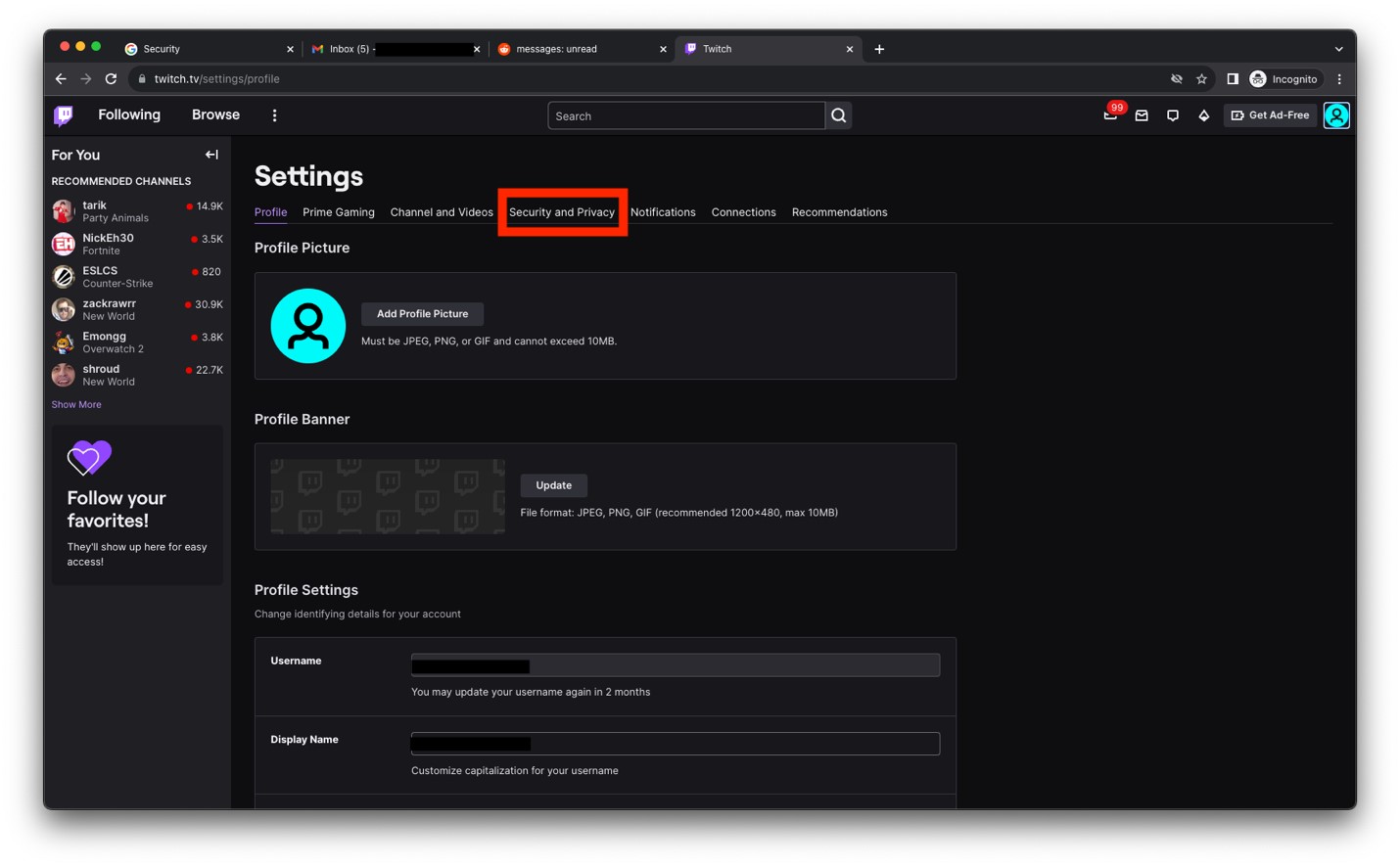Click Add Profile Picture button
Screen dimensions: 1400x867
tap(422, 314)
